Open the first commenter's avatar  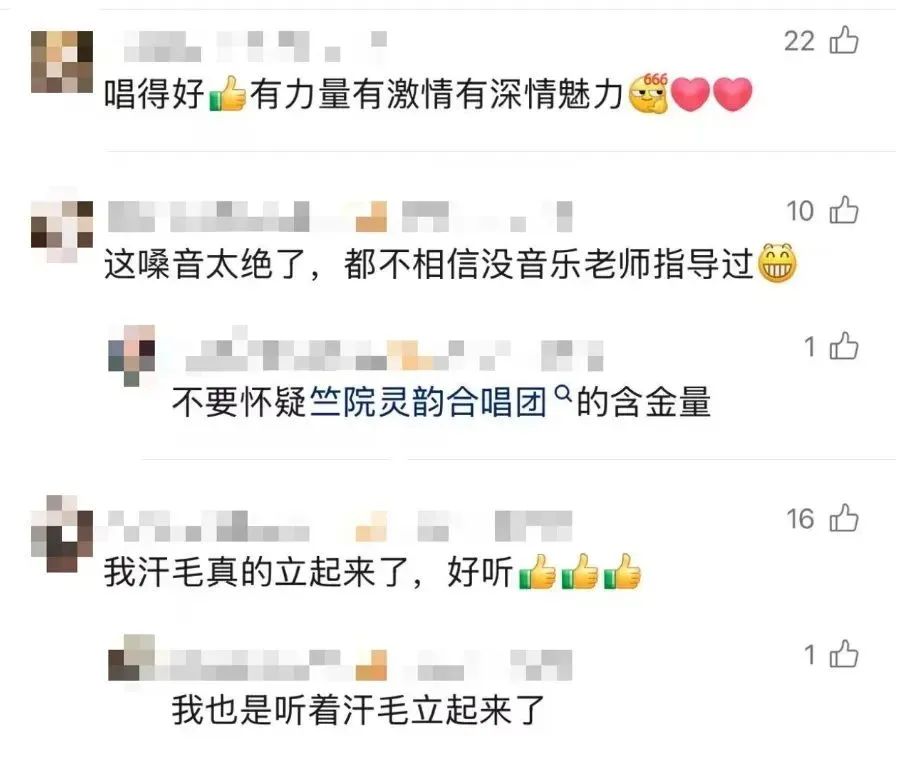(62, 62)
